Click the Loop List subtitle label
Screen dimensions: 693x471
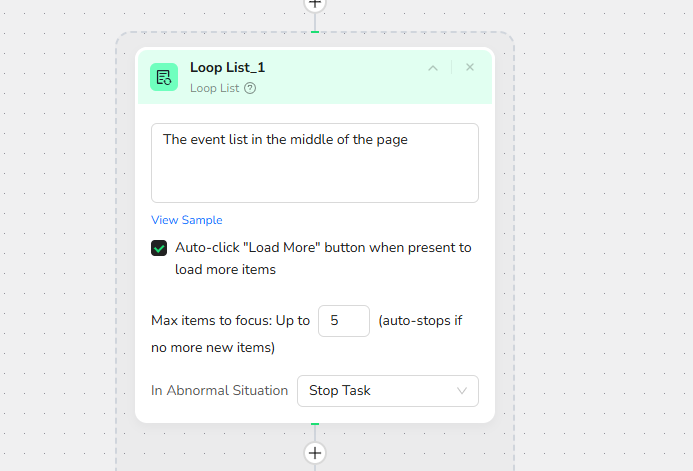tap(215, 88)
